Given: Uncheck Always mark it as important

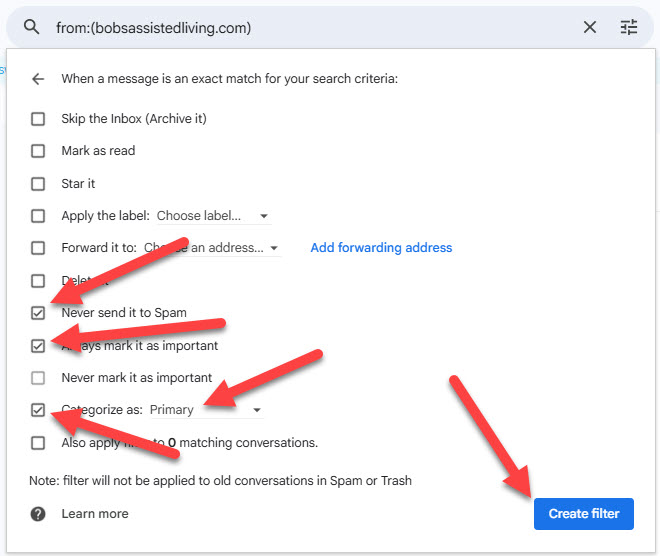Looking at the screenshot, I should [38, 346].
